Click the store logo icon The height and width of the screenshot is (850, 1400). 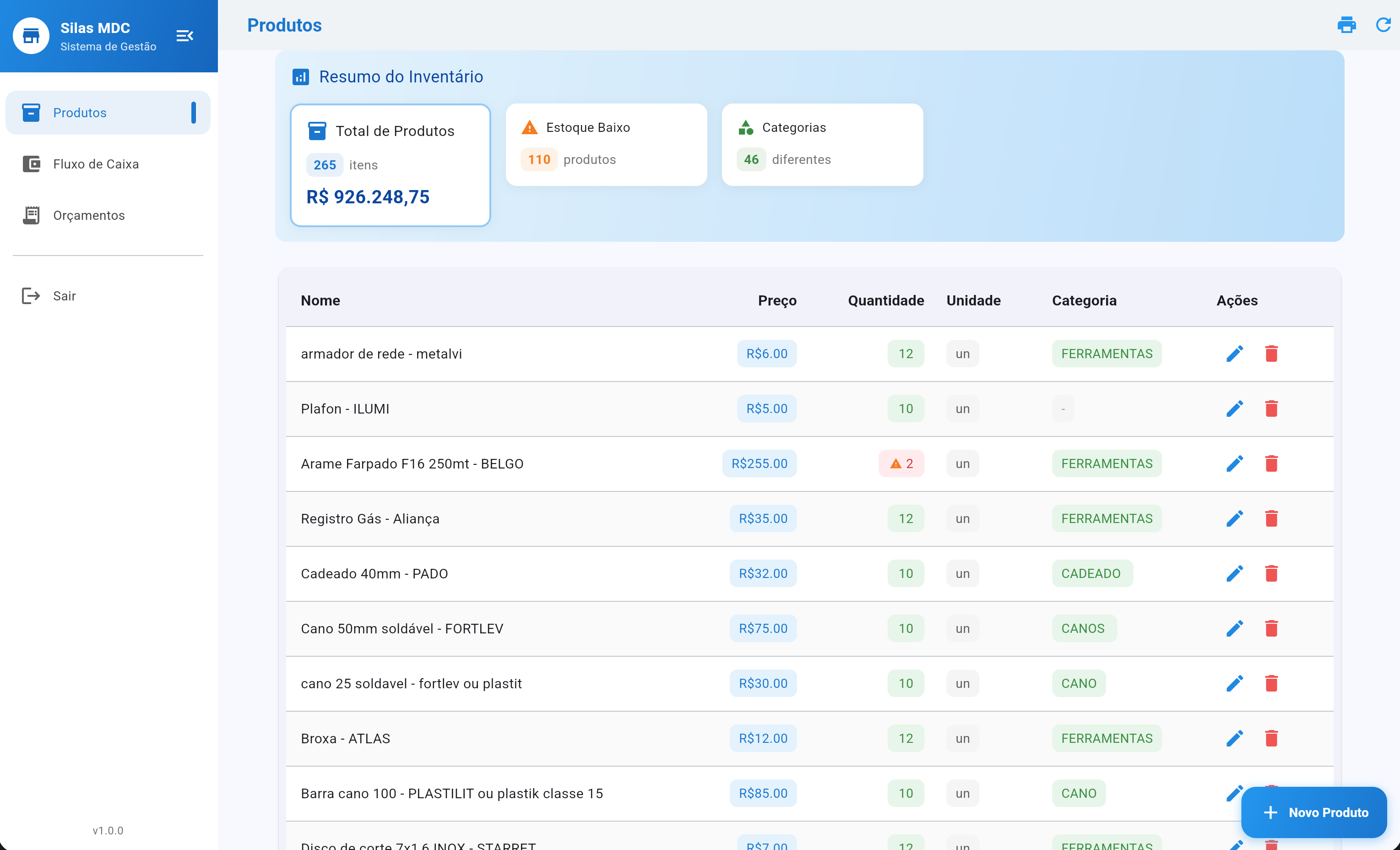(31, 36)
